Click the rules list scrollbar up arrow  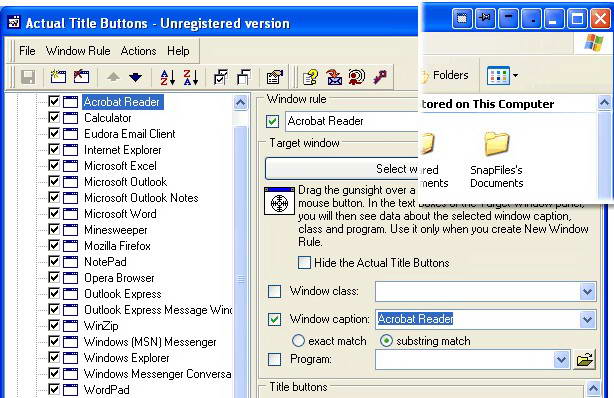[240, 103]
